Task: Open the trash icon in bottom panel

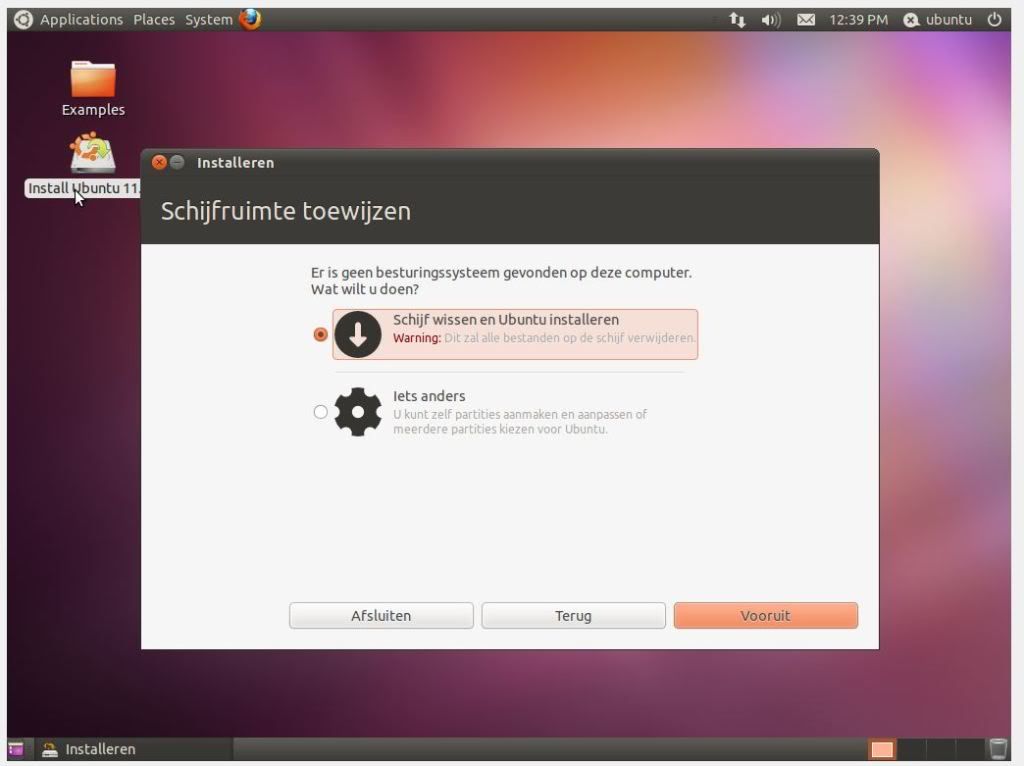Action: pyautogui.click(x=998, y=749)
